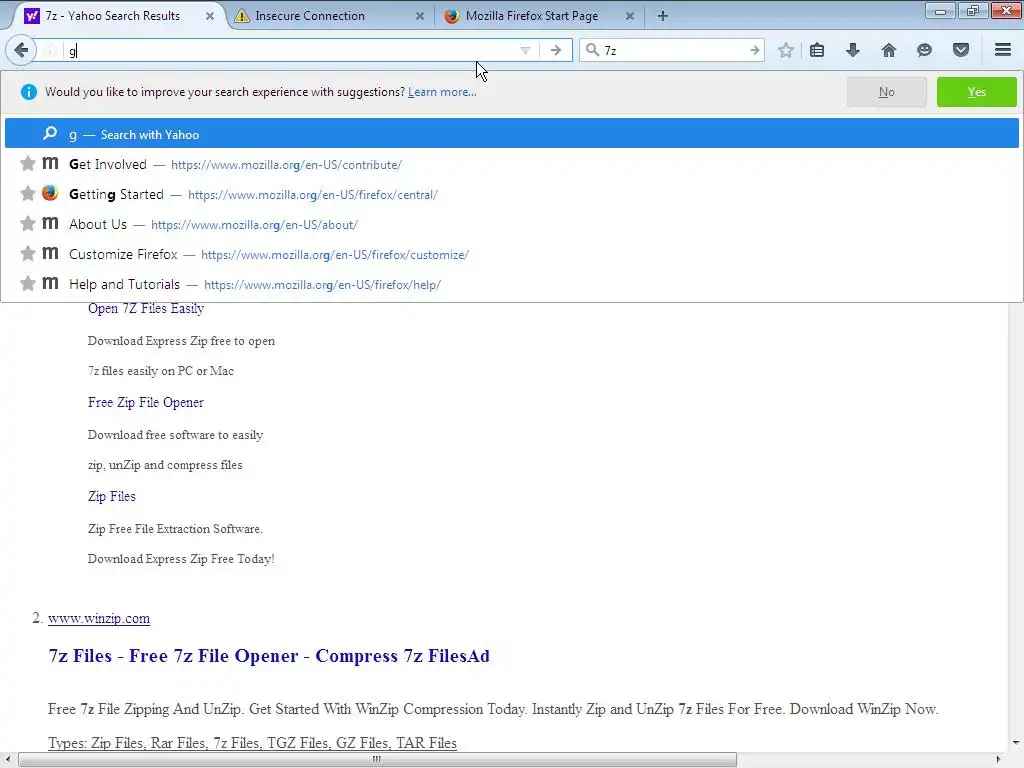The image size is (1024, 768).
Task: Click the text 'zip, unZip and compress files'
Action: 165,465
